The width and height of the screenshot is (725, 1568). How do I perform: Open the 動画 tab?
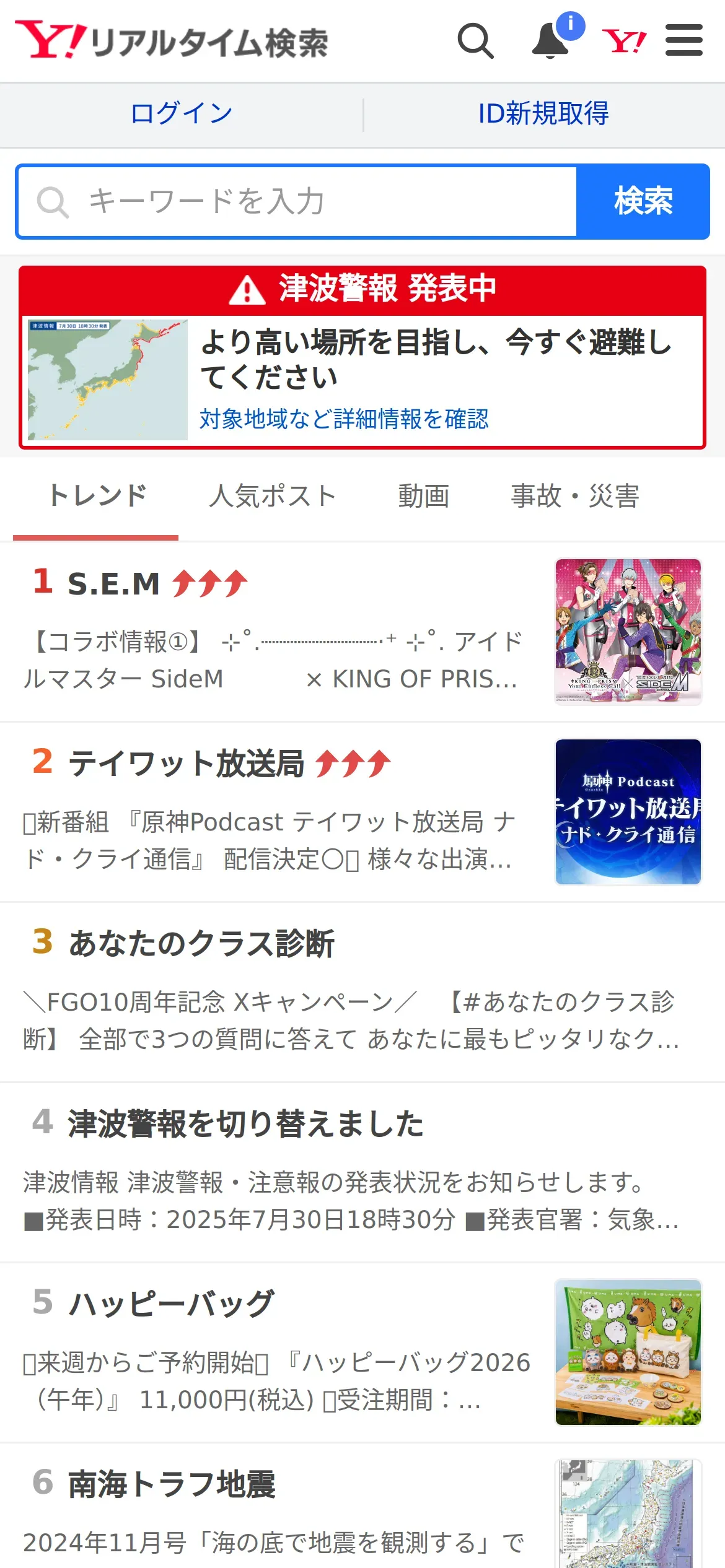point(424,496)
